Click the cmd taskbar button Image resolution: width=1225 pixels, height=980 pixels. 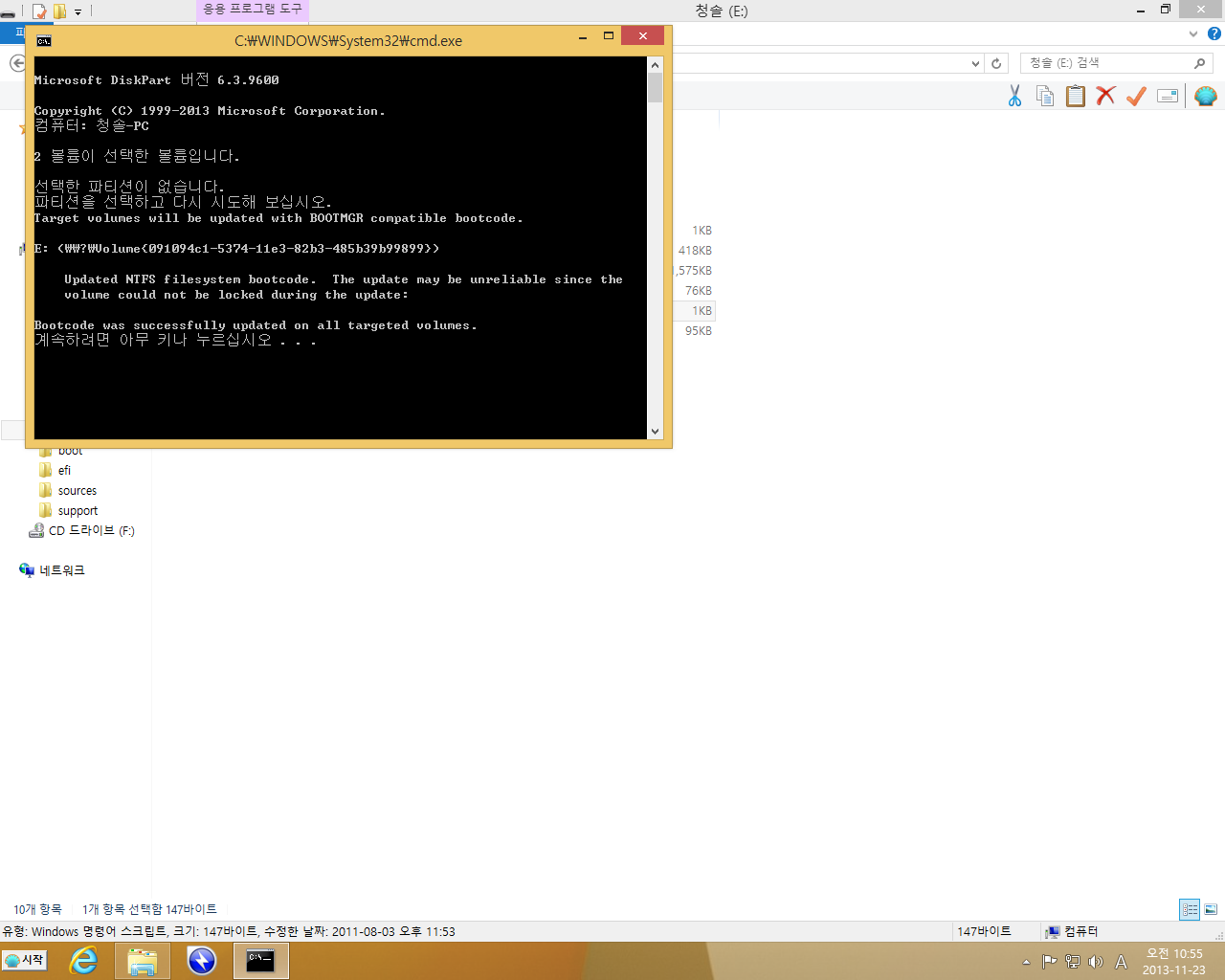260,961
